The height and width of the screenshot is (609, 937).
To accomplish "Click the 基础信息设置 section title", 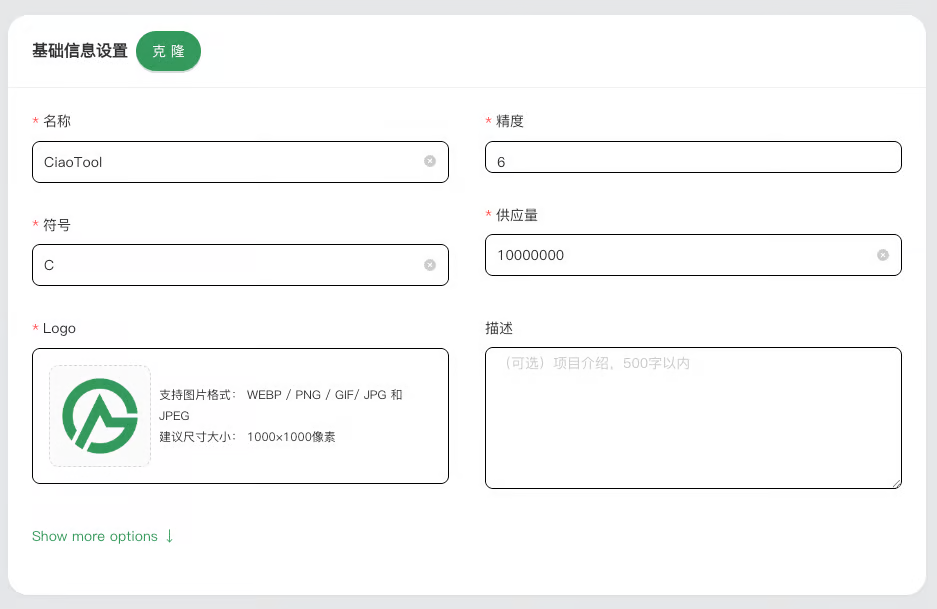I will pos(80,51).
